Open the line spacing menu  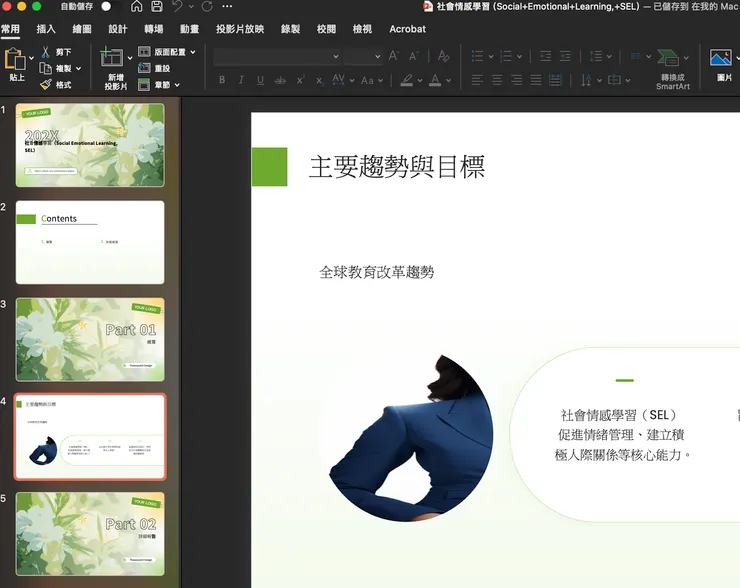click(600, 56)
